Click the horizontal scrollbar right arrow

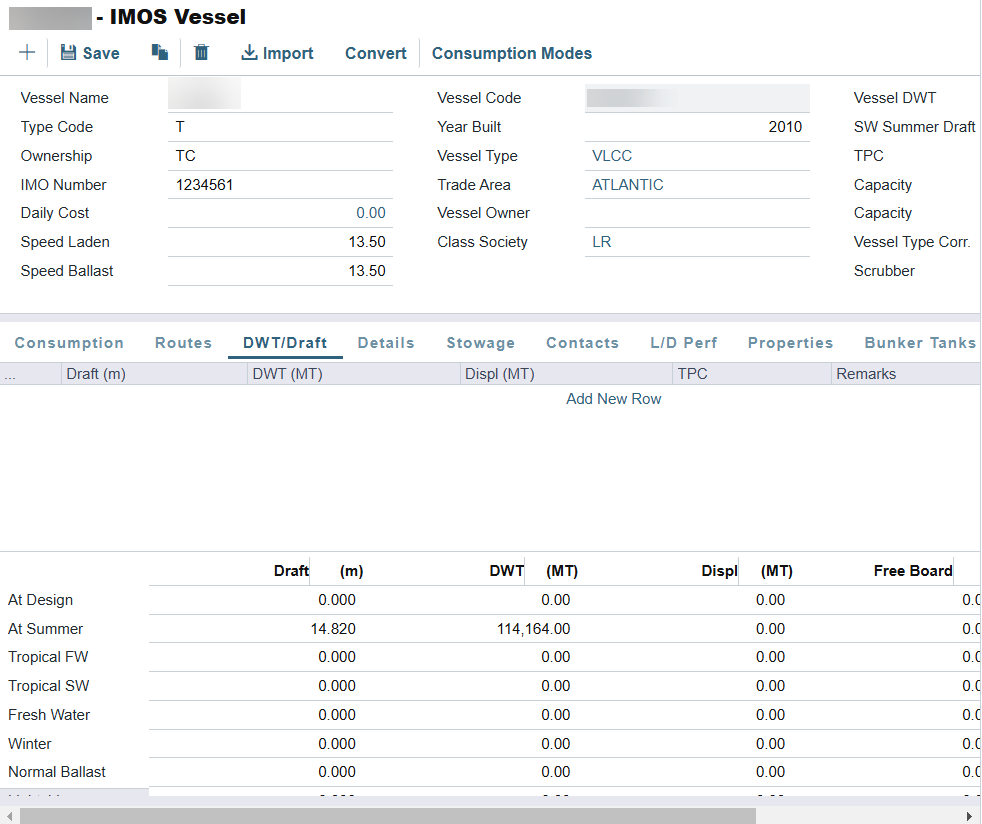[x=968, y=816]
